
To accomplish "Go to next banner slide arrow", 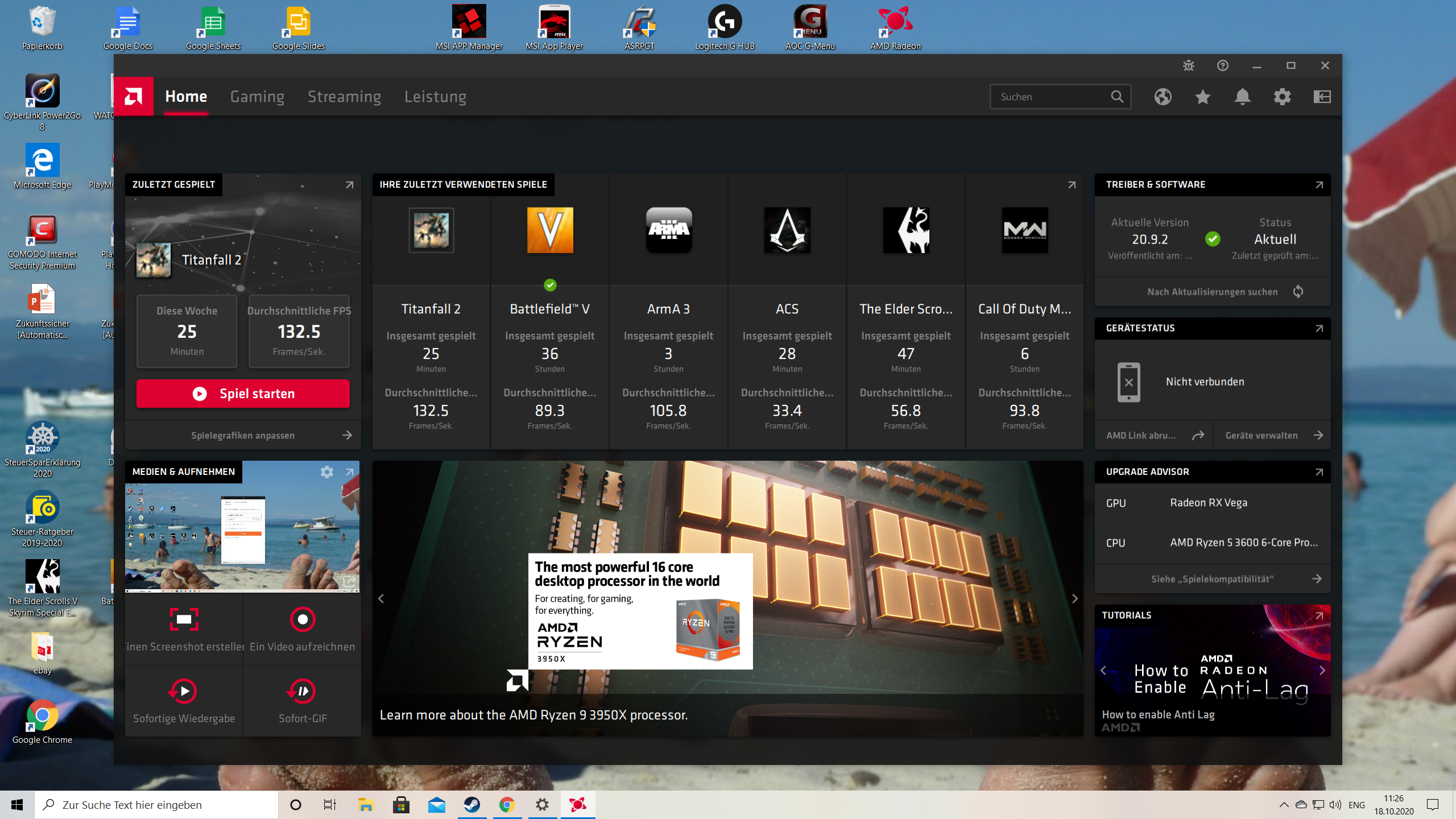I will (x=1074, y=598).
